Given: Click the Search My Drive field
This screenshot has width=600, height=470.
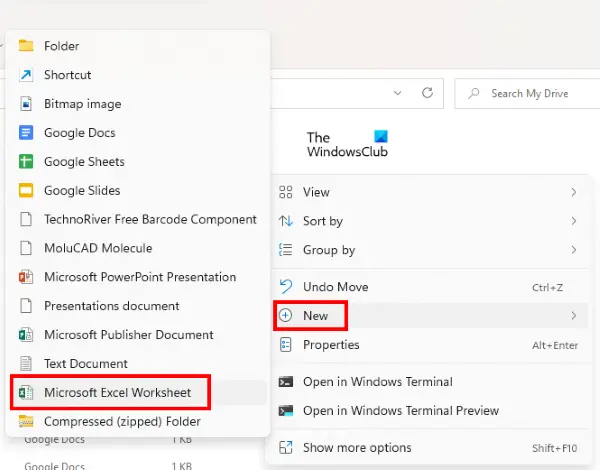Looking at the screenshot, I should pyautogui.click(x=527, y=93).
